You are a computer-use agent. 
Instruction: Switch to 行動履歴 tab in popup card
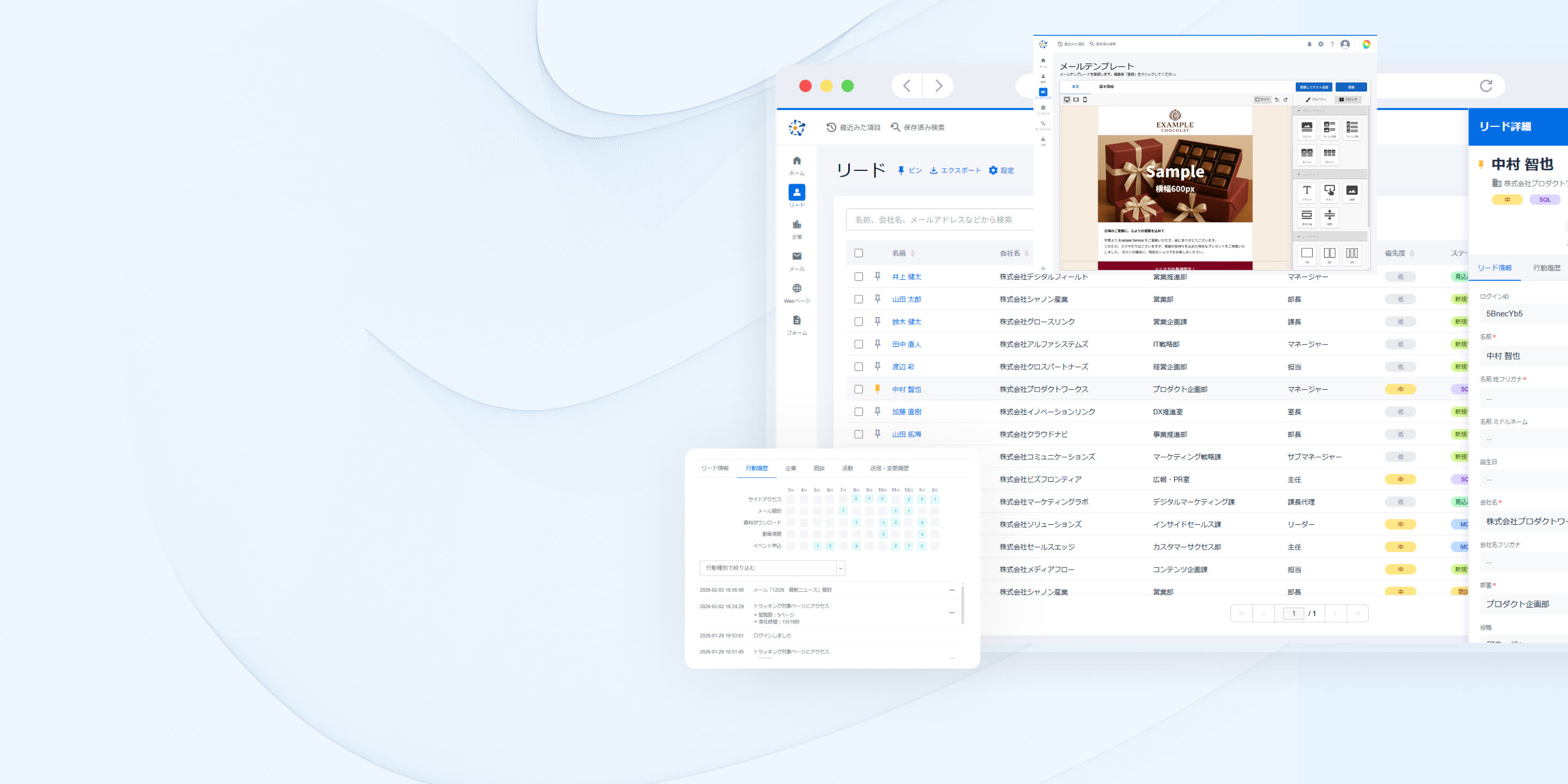756,468
